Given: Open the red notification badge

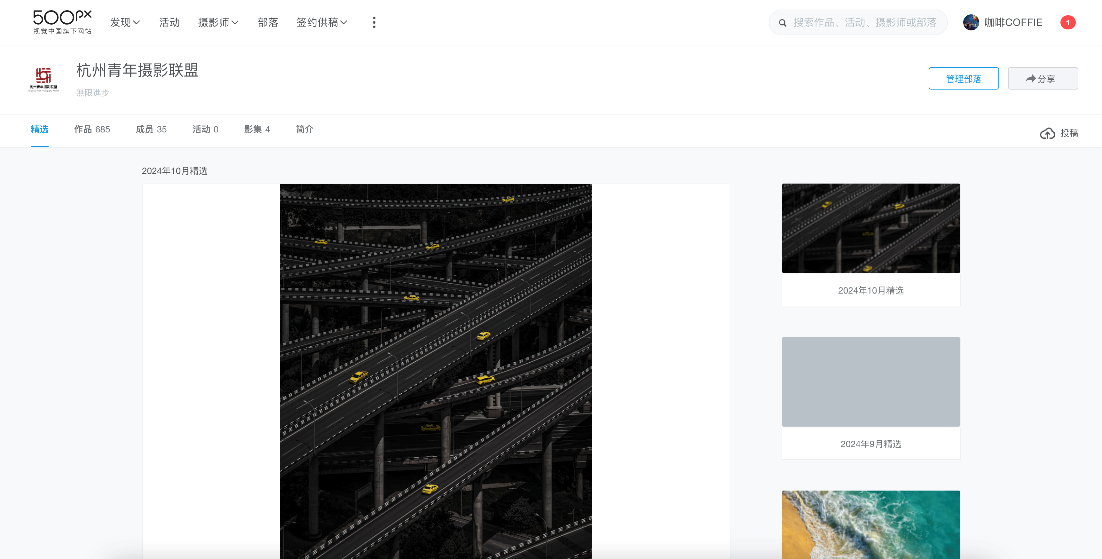Looking at the screenshot, I should point(1068,23).
